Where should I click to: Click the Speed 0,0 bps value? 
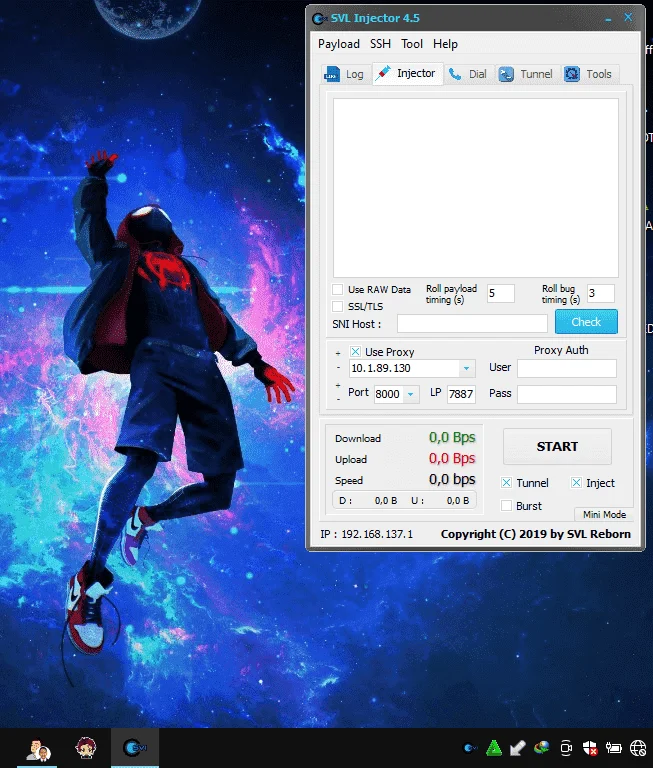coord(452,480)
